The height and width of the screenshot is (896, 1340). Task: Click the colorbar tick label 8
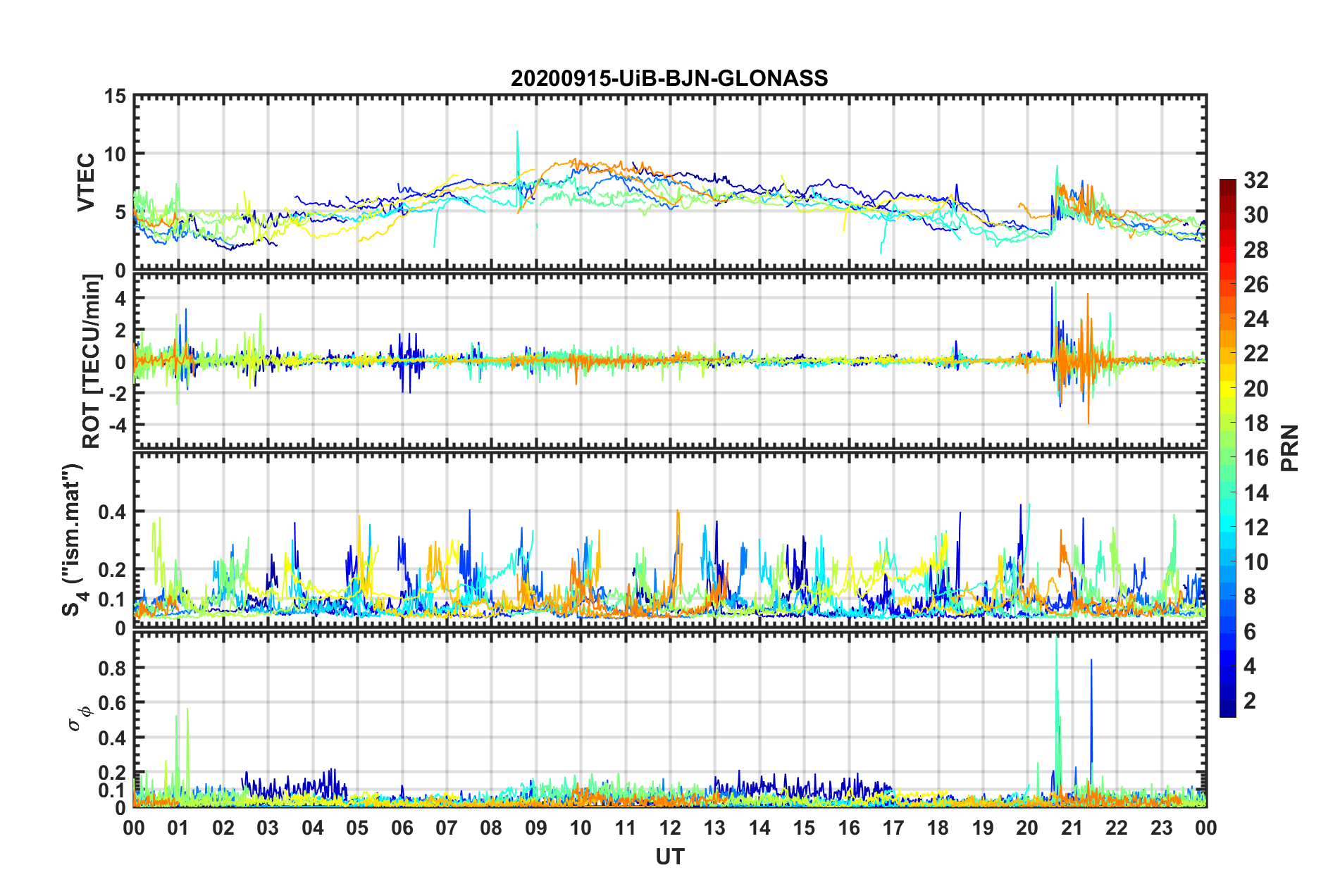pos(1250,597)
